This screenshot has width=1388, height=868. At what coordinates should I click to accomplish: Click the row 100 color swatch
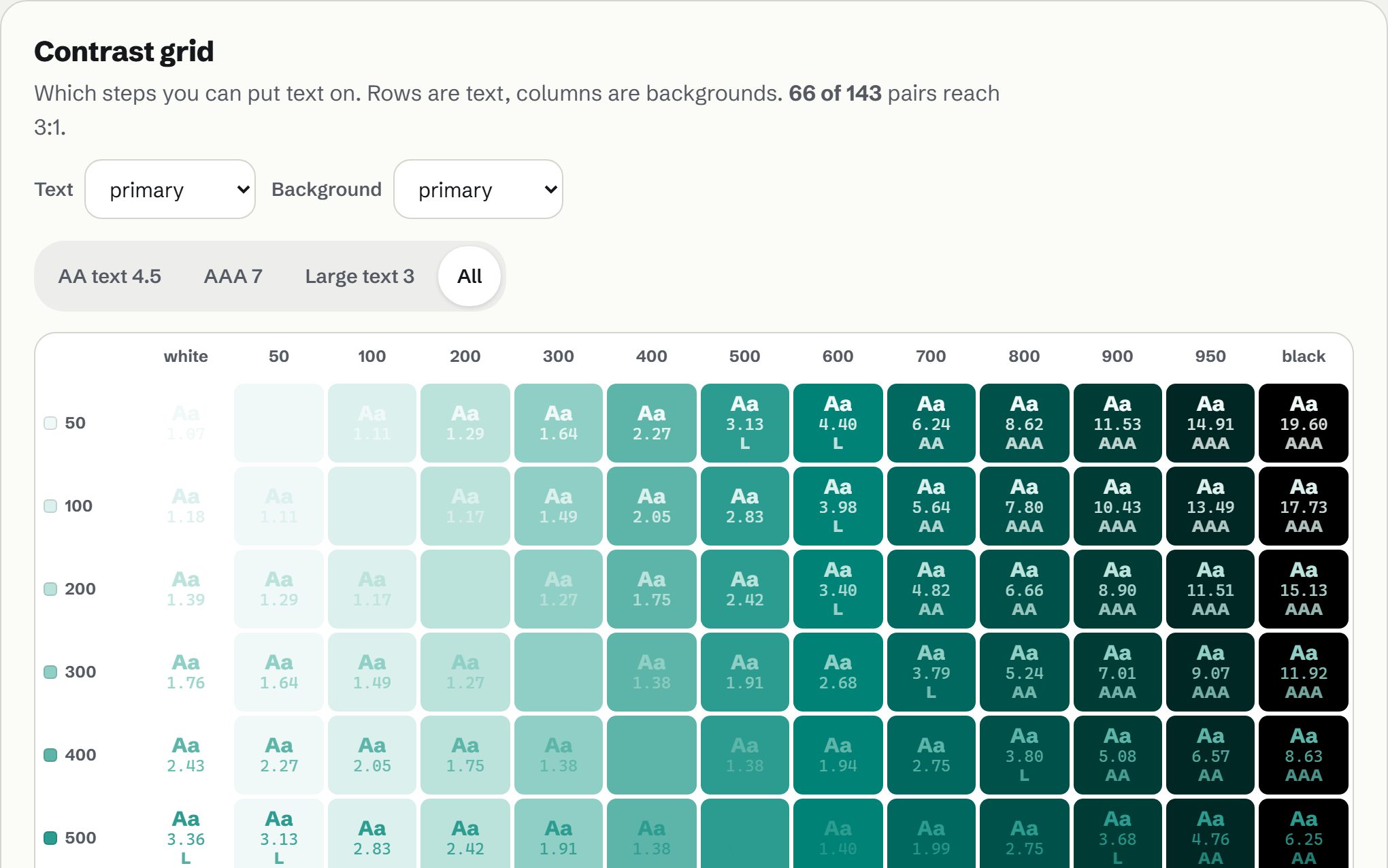(50, 506)
